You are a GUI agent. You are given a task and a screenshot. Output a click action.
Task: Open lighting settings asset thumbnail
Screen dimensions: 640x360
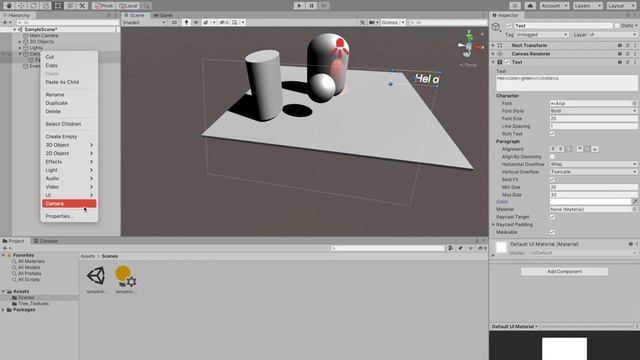coord(125,276)
